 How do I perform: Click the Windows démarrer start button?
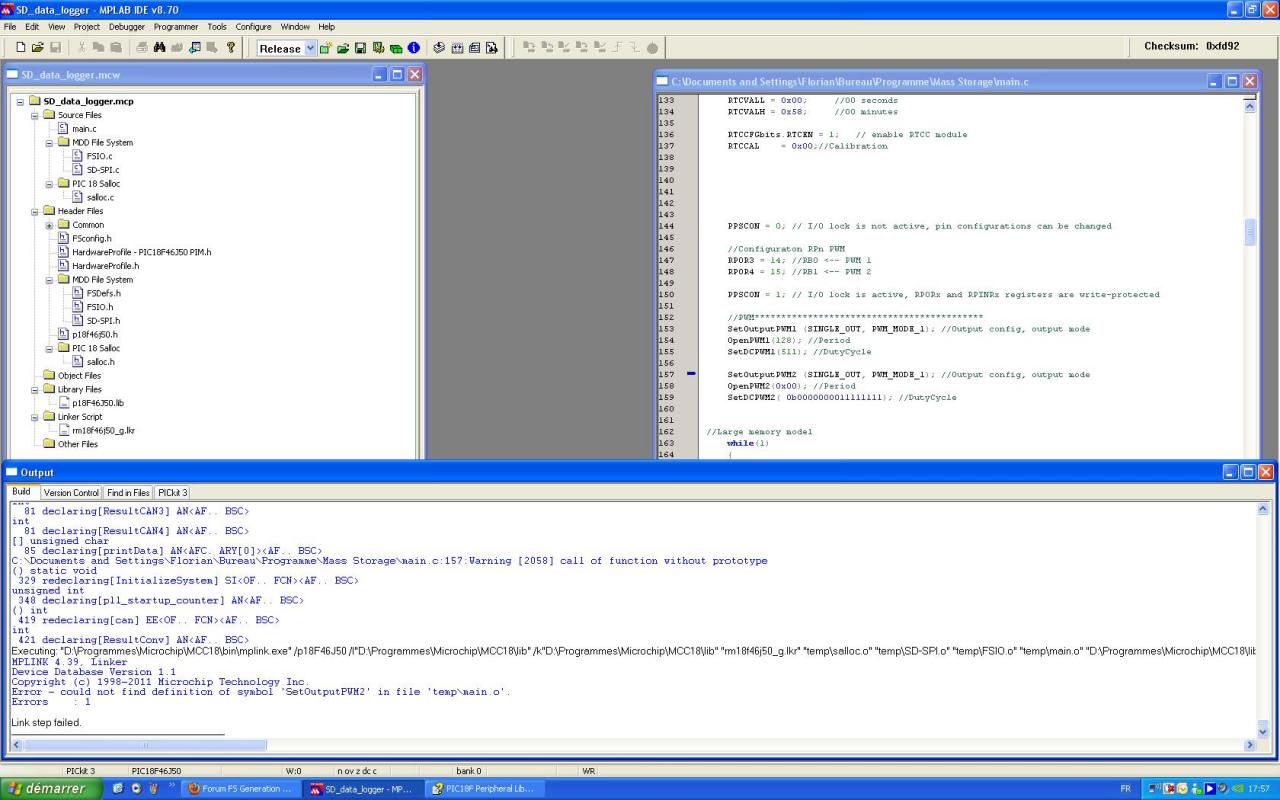pyautogui.click(x=50, y=789)
